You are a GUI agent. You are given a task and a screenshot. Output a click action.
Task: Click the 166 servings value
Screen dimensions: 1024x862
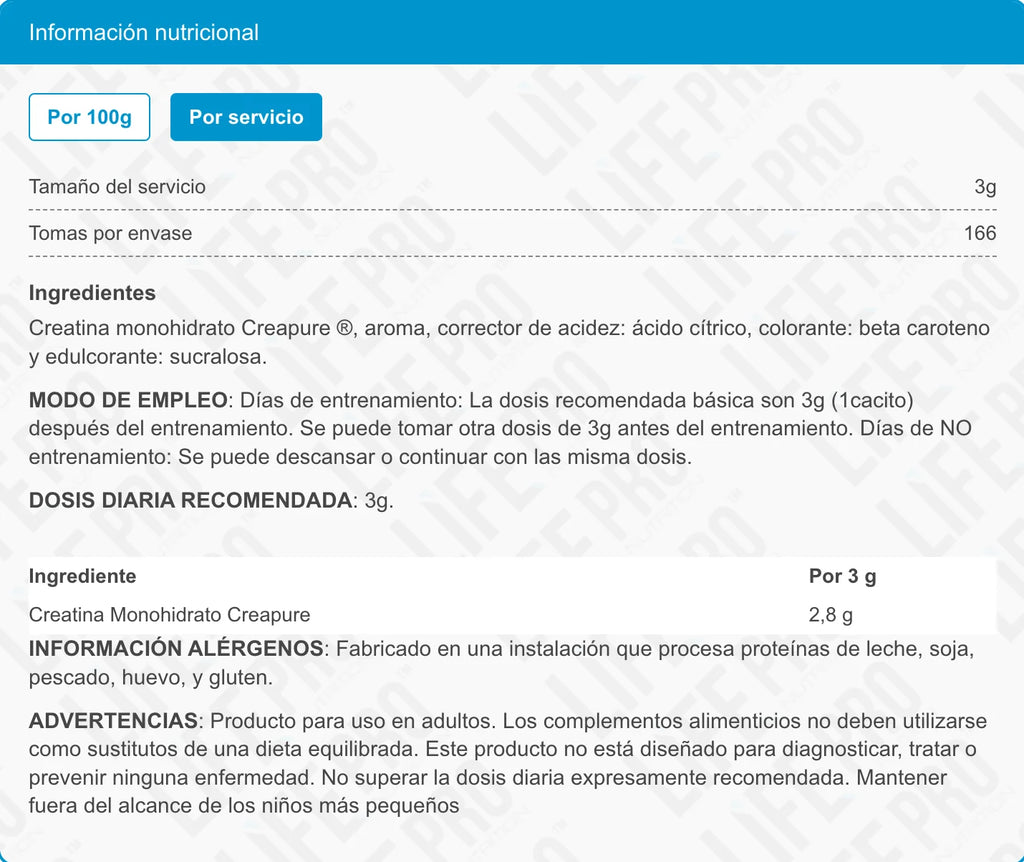[x=980, y=233]
